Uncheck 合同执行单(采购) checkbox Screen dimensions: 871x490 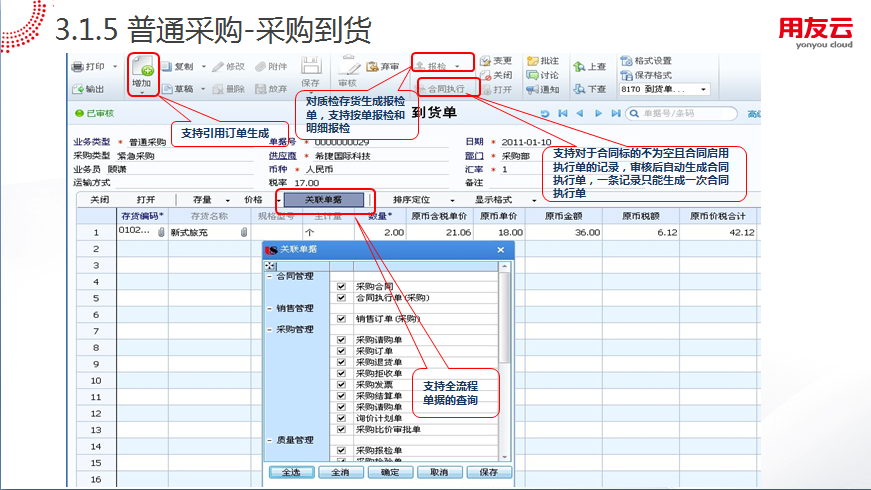point(341,298)
